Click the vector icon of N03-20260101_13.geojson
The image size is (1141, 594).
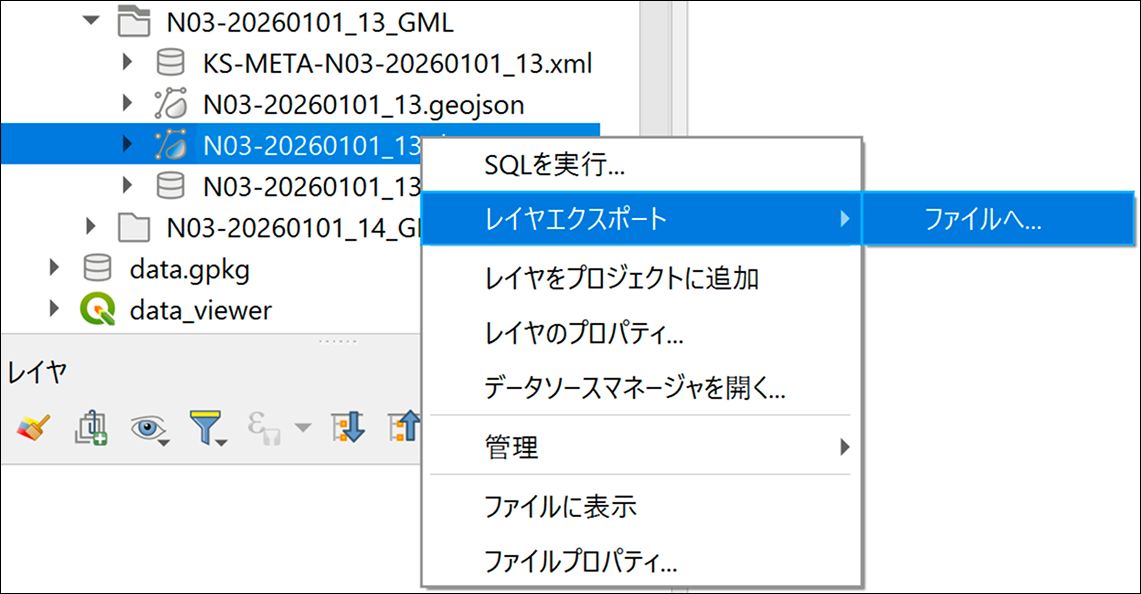[170, 104]
